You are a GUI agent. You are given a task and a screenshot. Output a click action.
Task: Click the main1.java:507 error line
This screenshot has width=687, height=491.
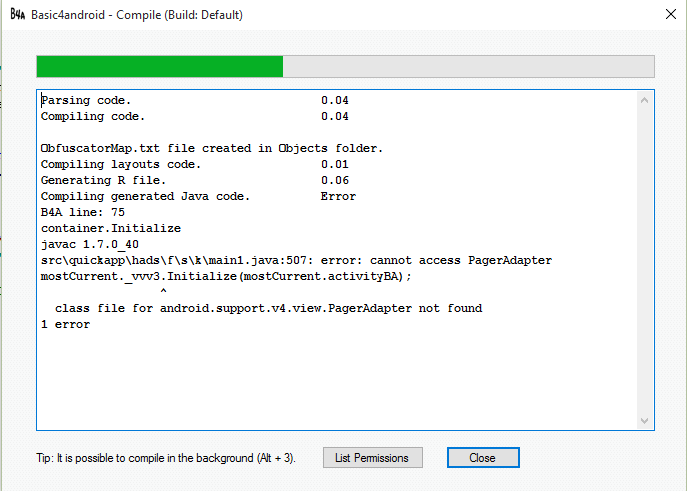(x=296, y=261)
